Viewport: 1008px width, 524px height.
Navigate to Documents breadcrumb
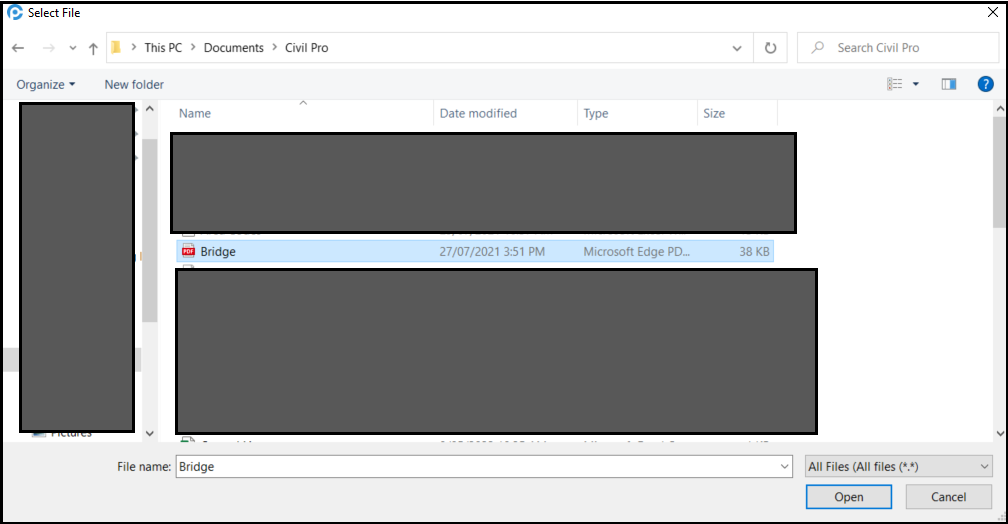pyautogui.click(x=233, y=48)
